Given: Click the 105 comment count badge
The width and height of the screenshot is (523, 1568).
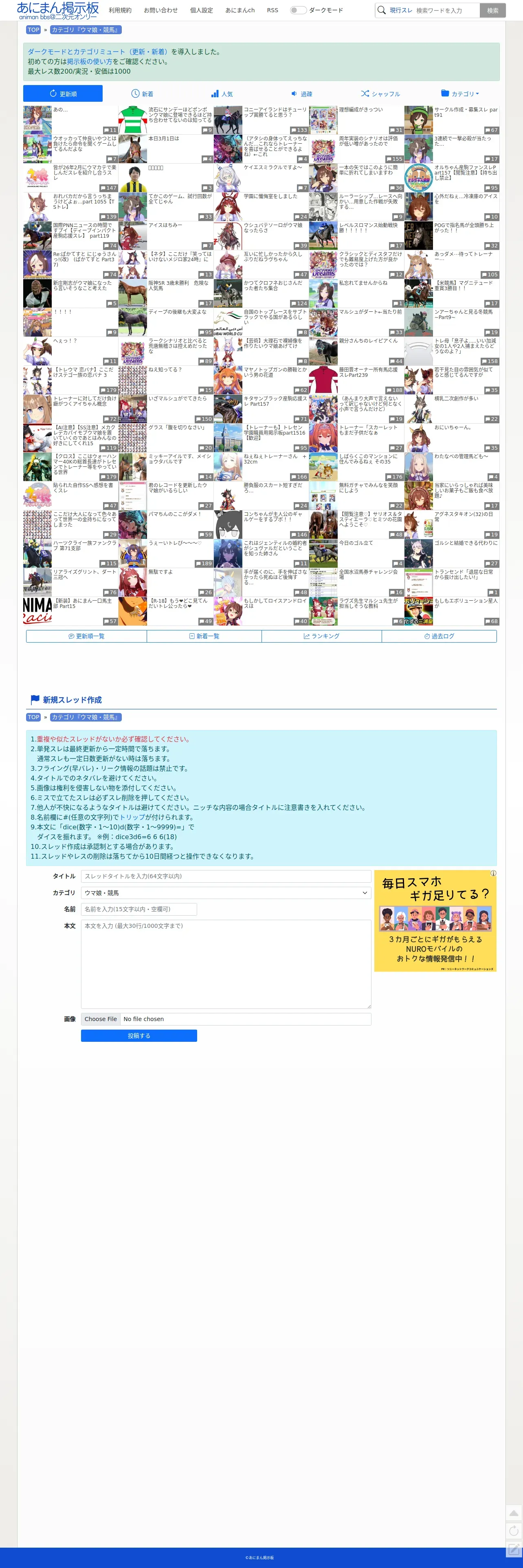Looking at the screenshot, I should click(x=490, y=275).
